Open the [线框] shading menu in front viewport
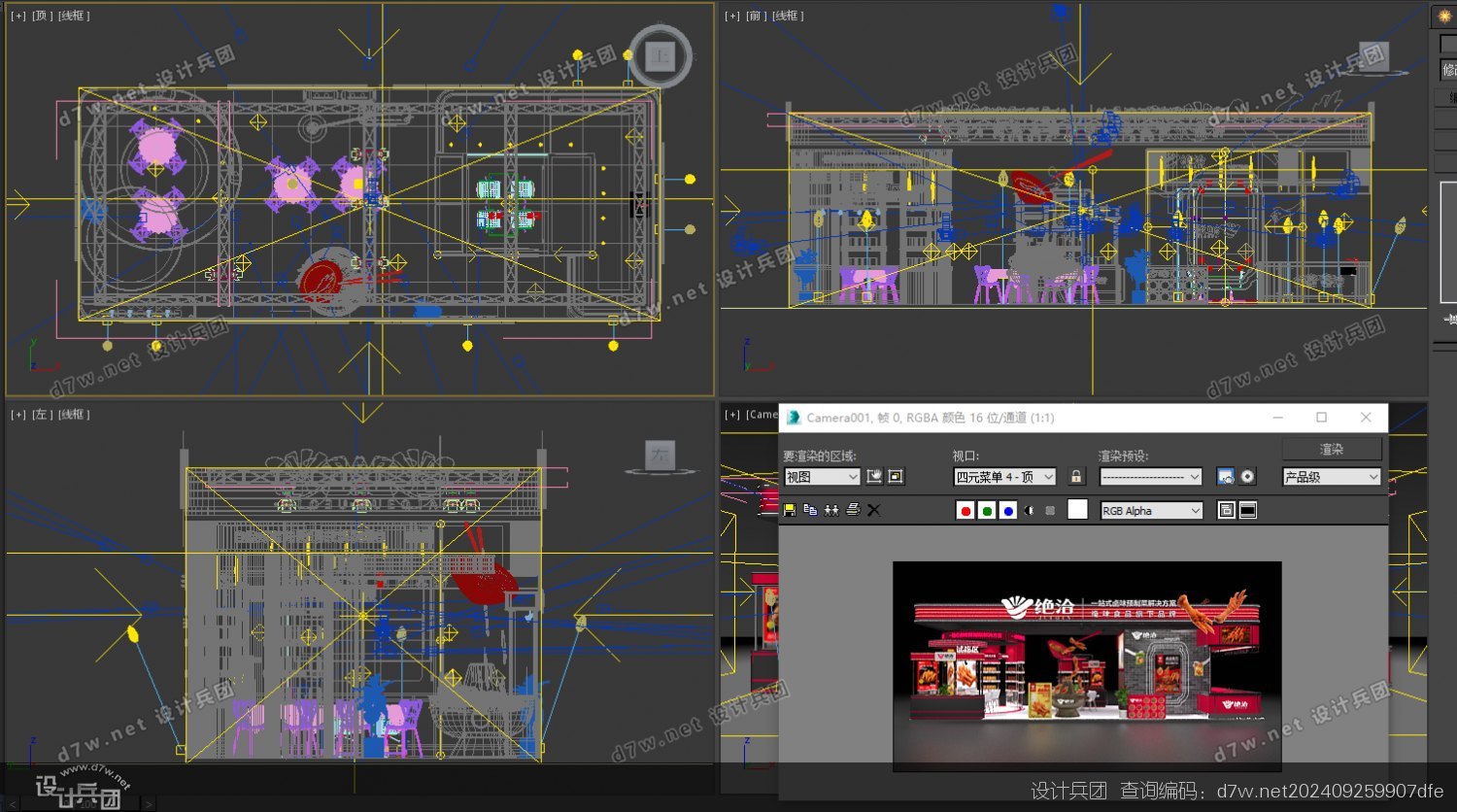Viewport: 1457px width, 812px height. point(788,16)
